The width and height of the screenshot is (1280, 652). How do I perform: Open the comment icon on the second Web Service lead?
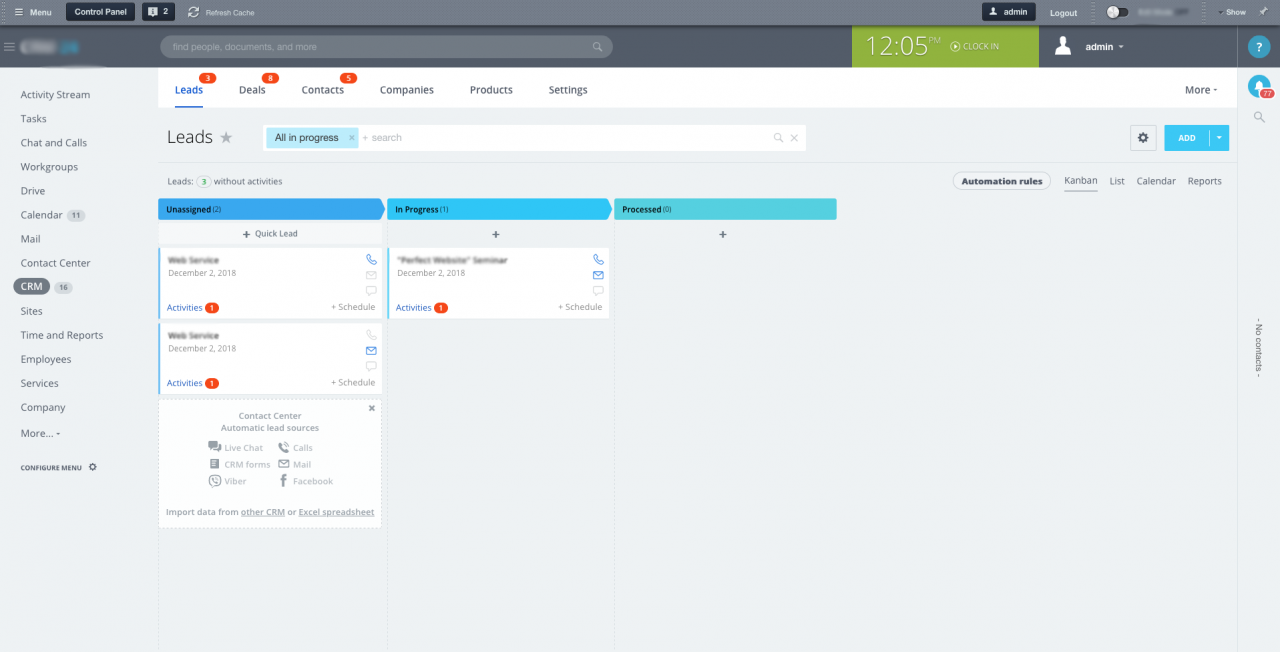371,366
